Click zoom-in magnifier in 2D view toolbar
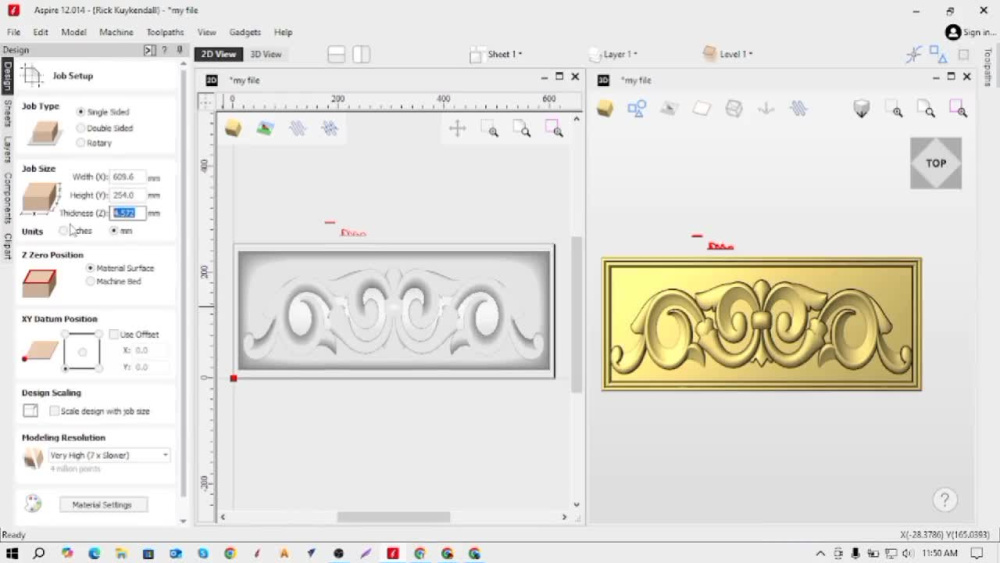Image resolution: width=1000 pixels, height=563 pixels. [x=490, y=129]
